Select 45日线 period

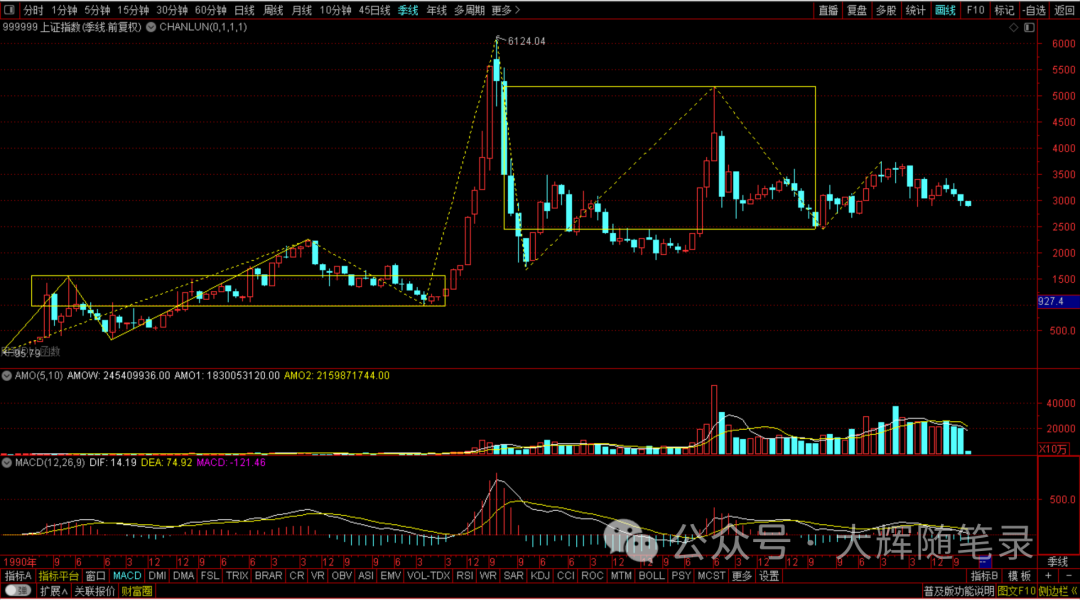pyautogui.click(x=375, y=10)
